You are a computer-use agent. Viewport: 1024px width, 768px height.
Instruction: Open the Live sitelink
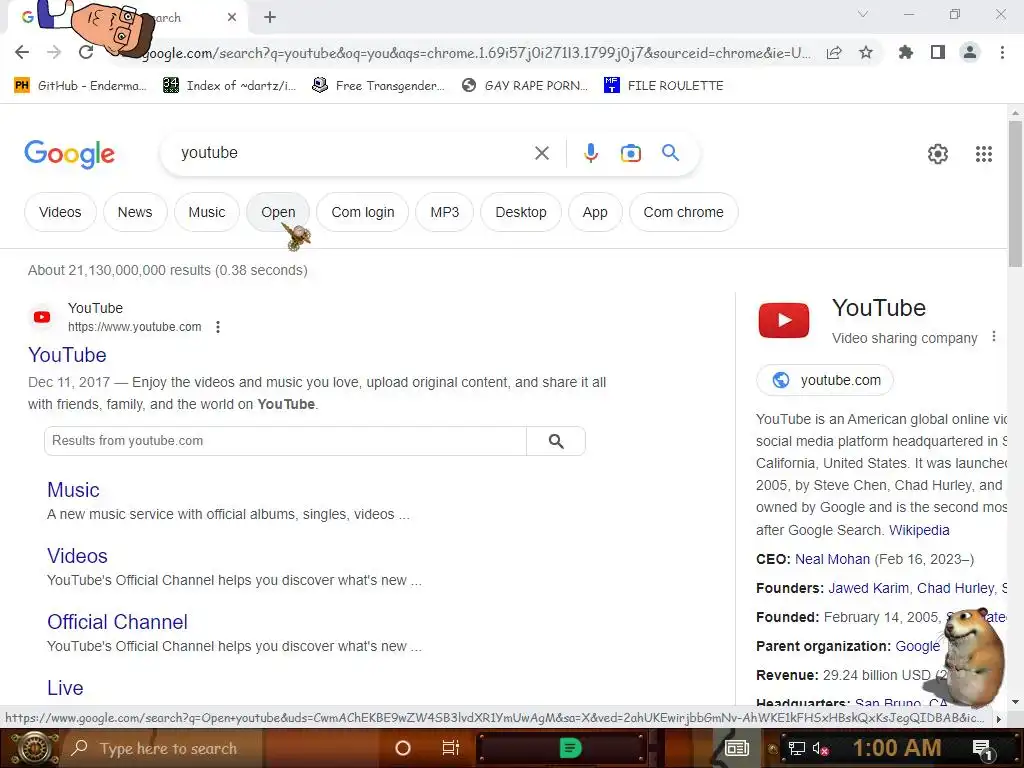pyautogui.click(x=65, y=688)
